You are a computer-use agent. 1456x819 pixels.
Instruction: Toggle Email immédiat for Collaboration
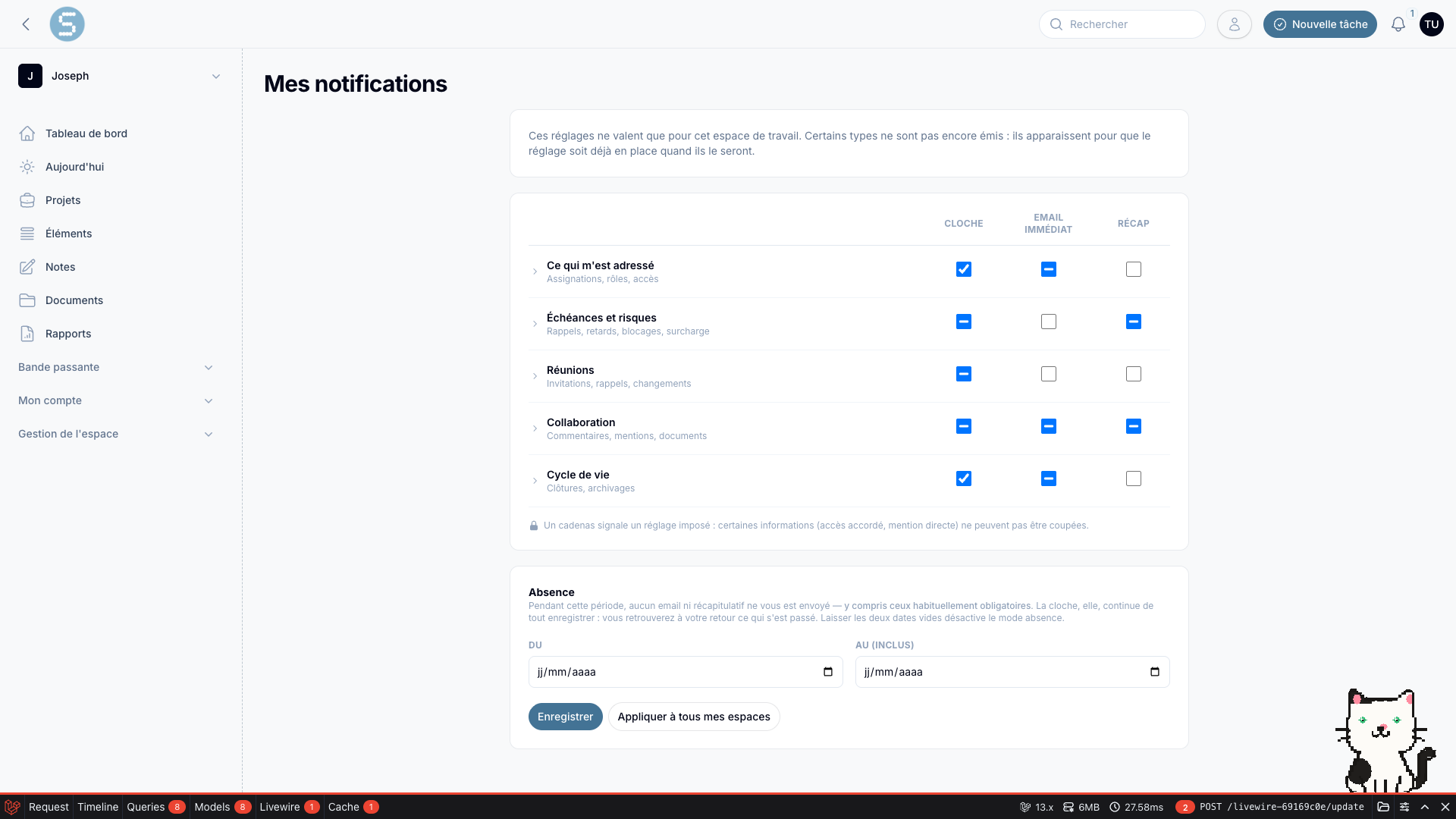[1049, 426]
